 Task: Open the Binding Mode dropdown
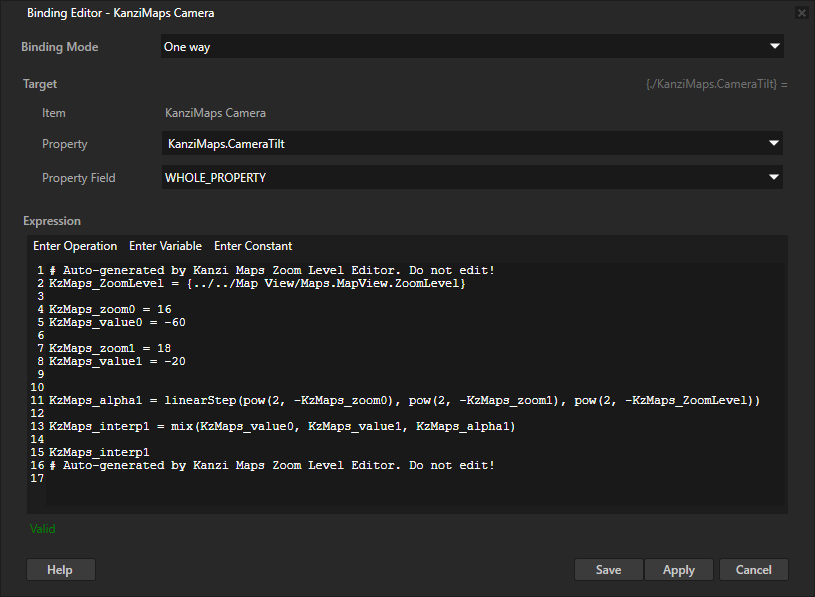click(472, 47)
